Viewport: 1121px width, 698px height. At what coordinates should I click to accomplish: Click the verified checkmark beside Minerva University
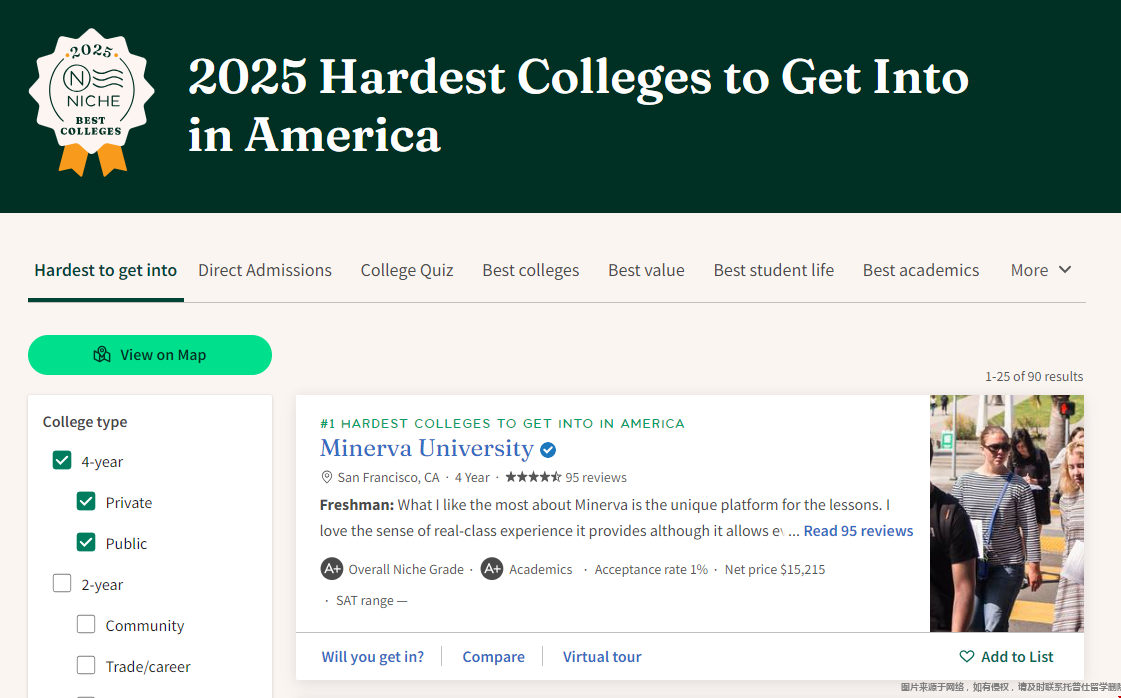[x=548, y=450]
